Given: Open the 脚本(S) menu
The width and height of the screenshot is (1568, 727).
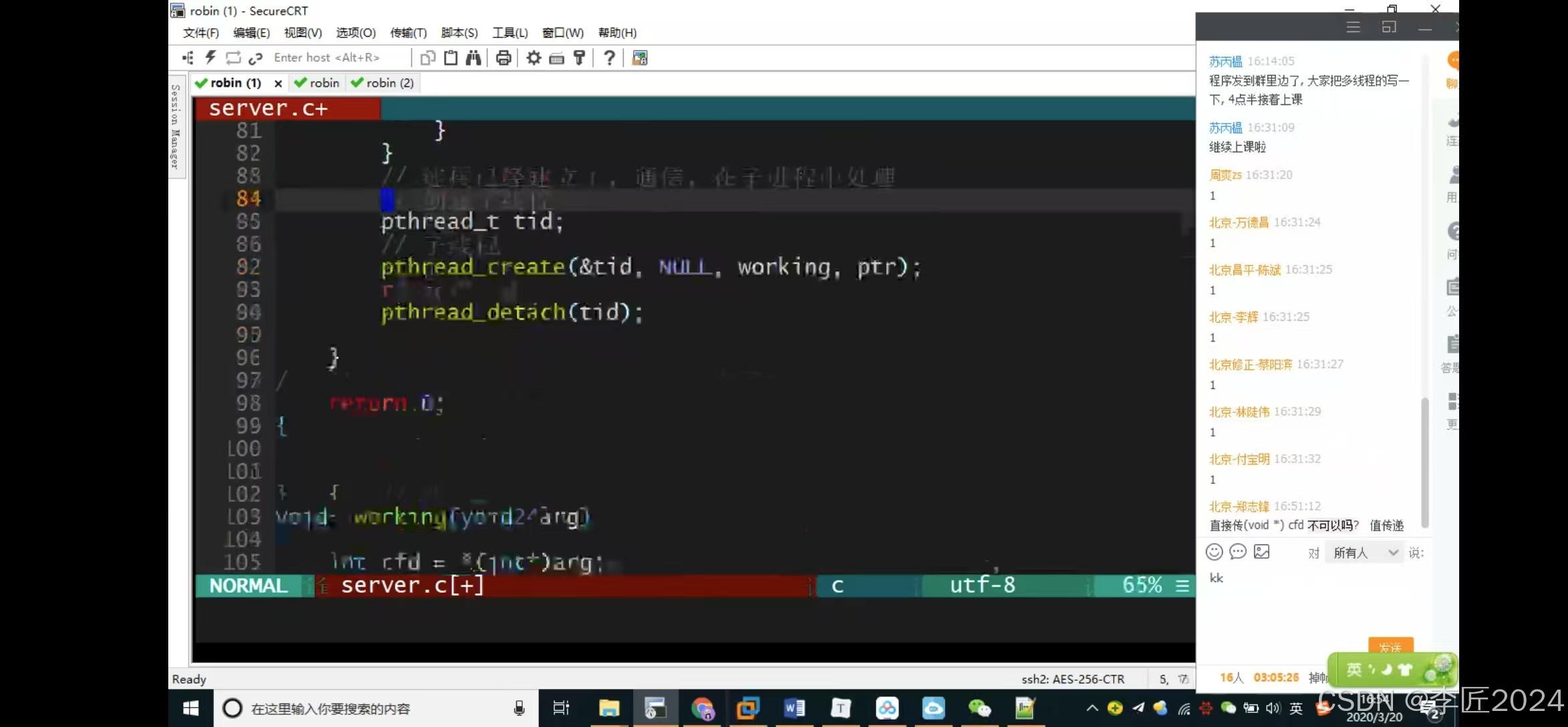Looking at the screenshot, I should tap(459, 33).
